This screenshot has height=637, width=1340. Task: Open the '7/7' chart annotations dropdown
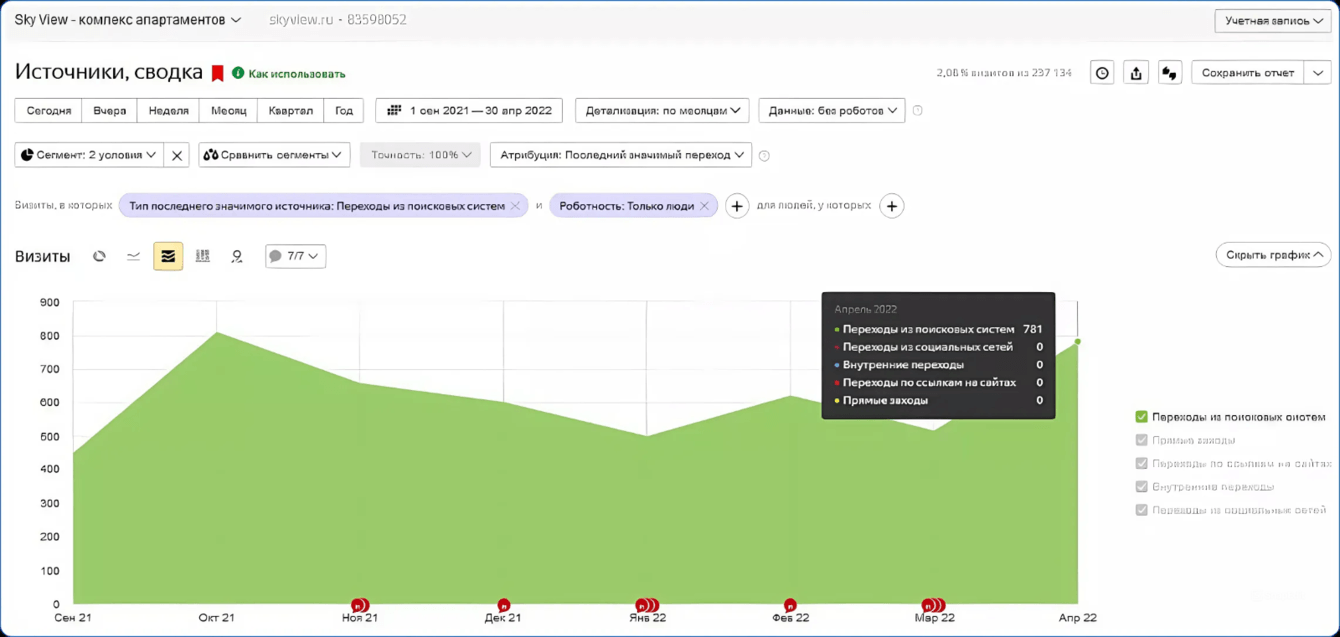click(x=295, y=256)
